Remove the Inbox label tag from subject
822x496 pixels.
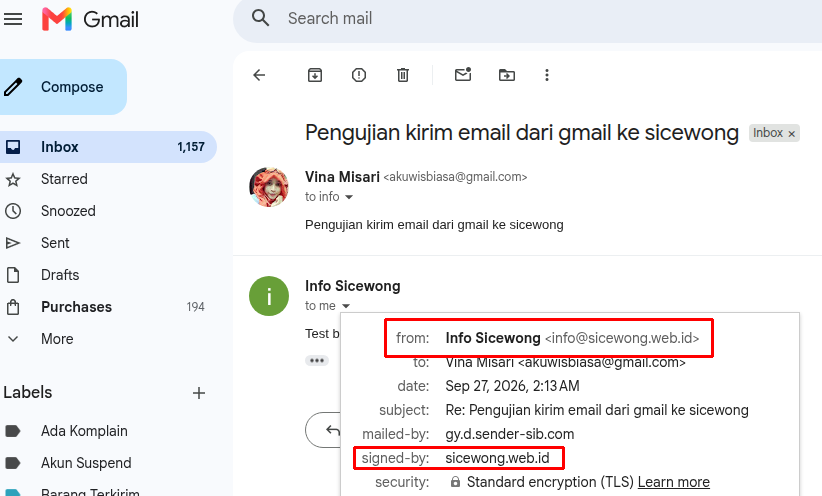[x=792, y=134]
